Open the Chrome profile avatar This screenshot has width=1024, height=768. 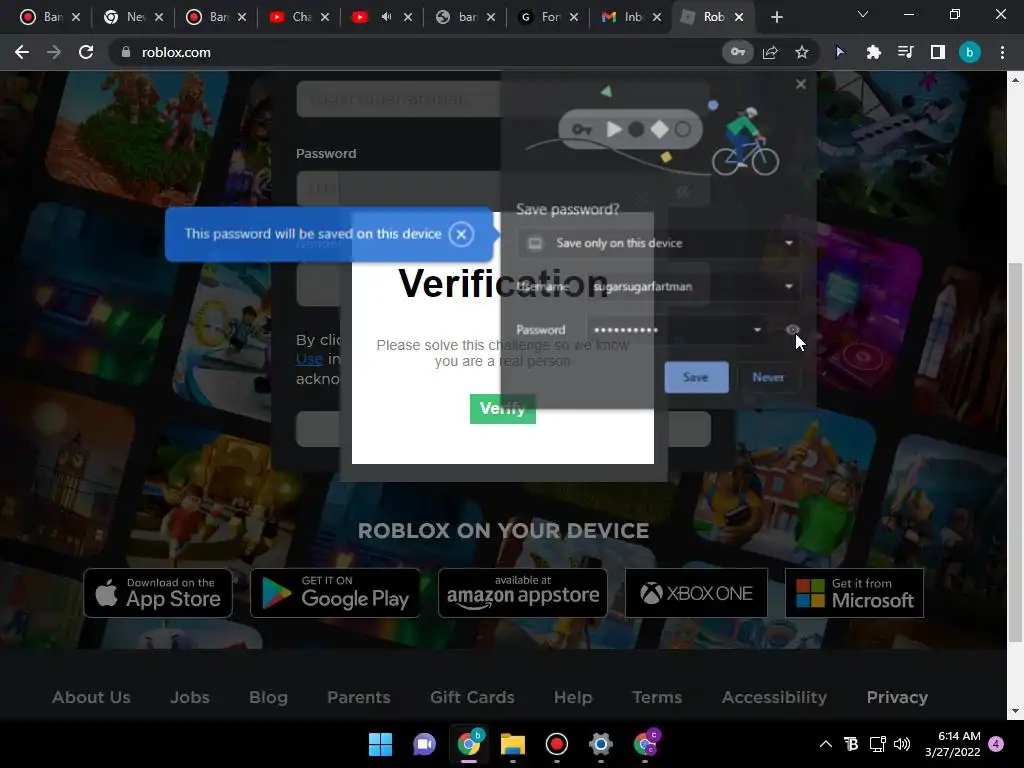[970, 52]
